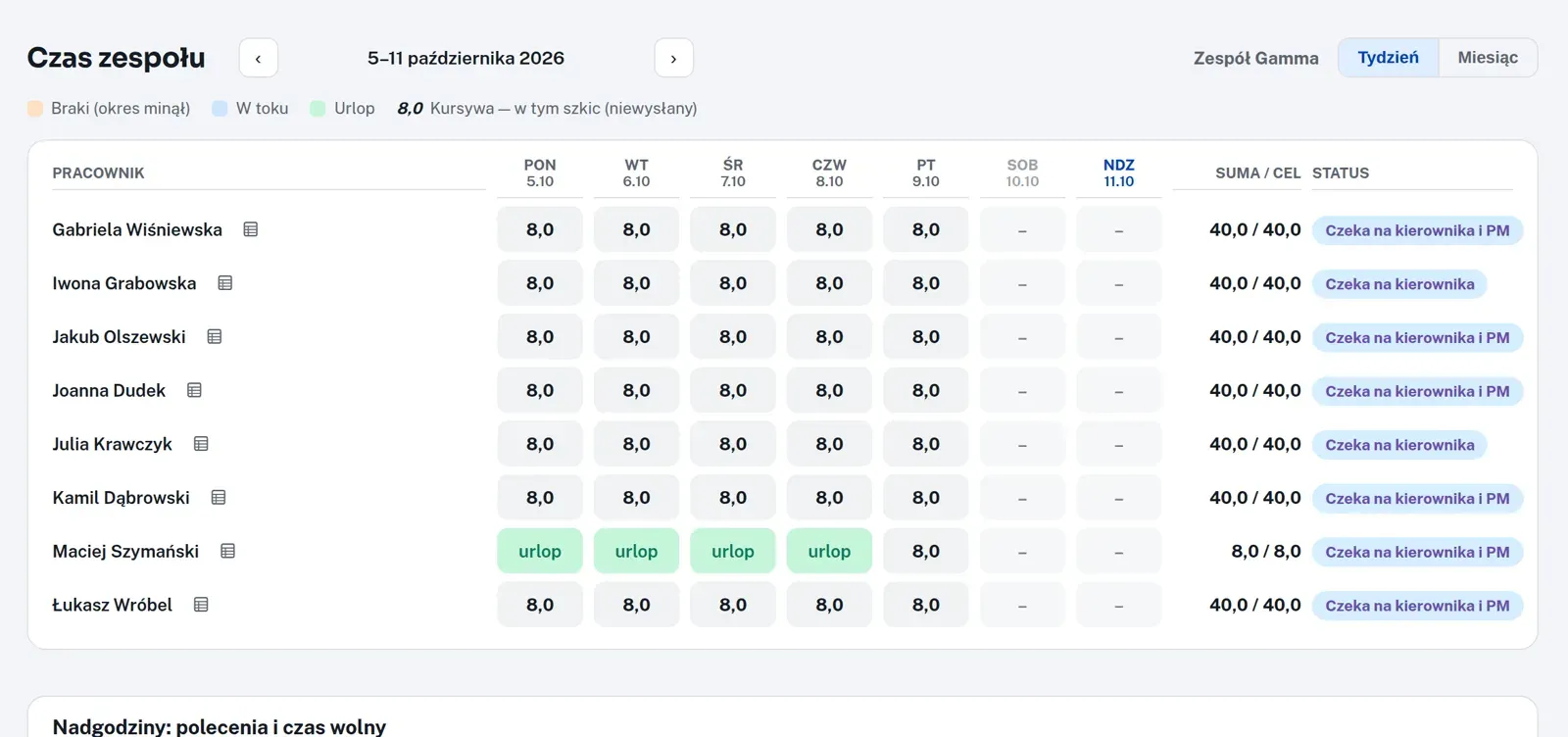Open Julia Krawczyk's Thursday 8,0 cell
This screenshot has width=1568, height=737.
coord(829,444)
